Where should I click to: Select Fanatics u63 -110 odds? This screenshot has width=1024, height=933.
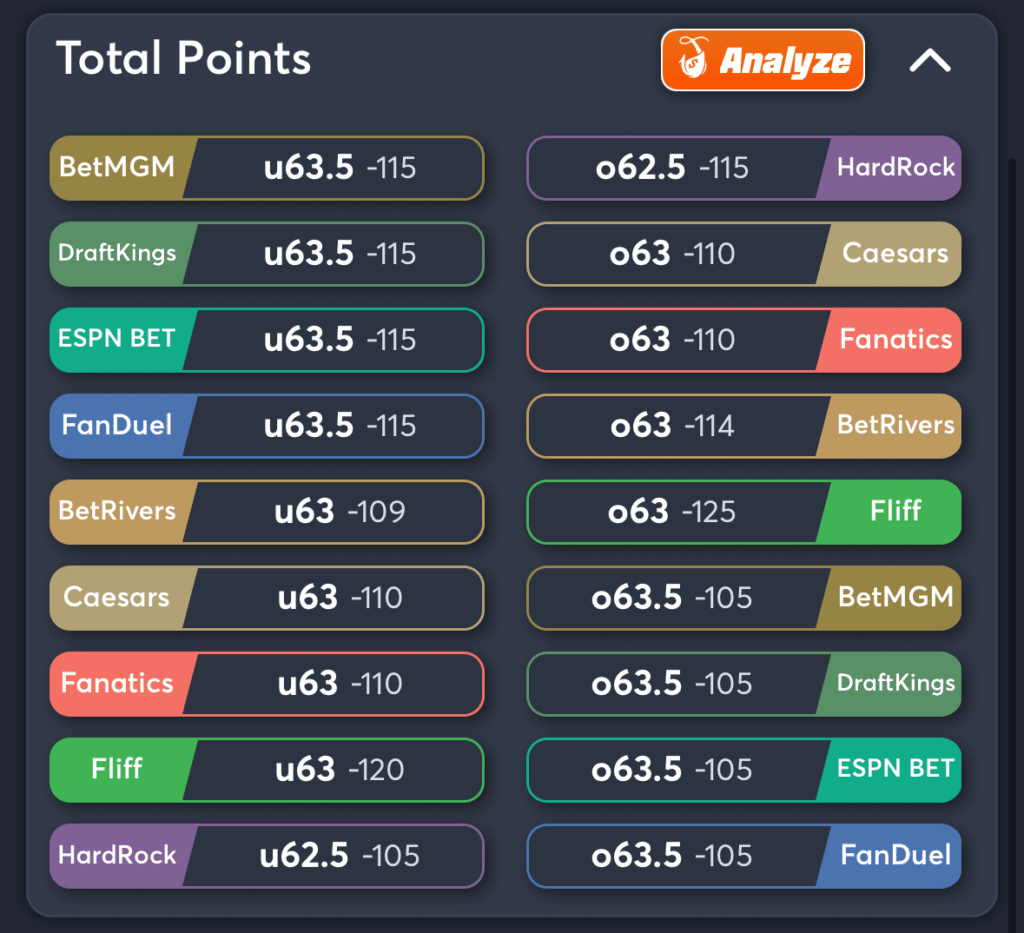point(267,684)
